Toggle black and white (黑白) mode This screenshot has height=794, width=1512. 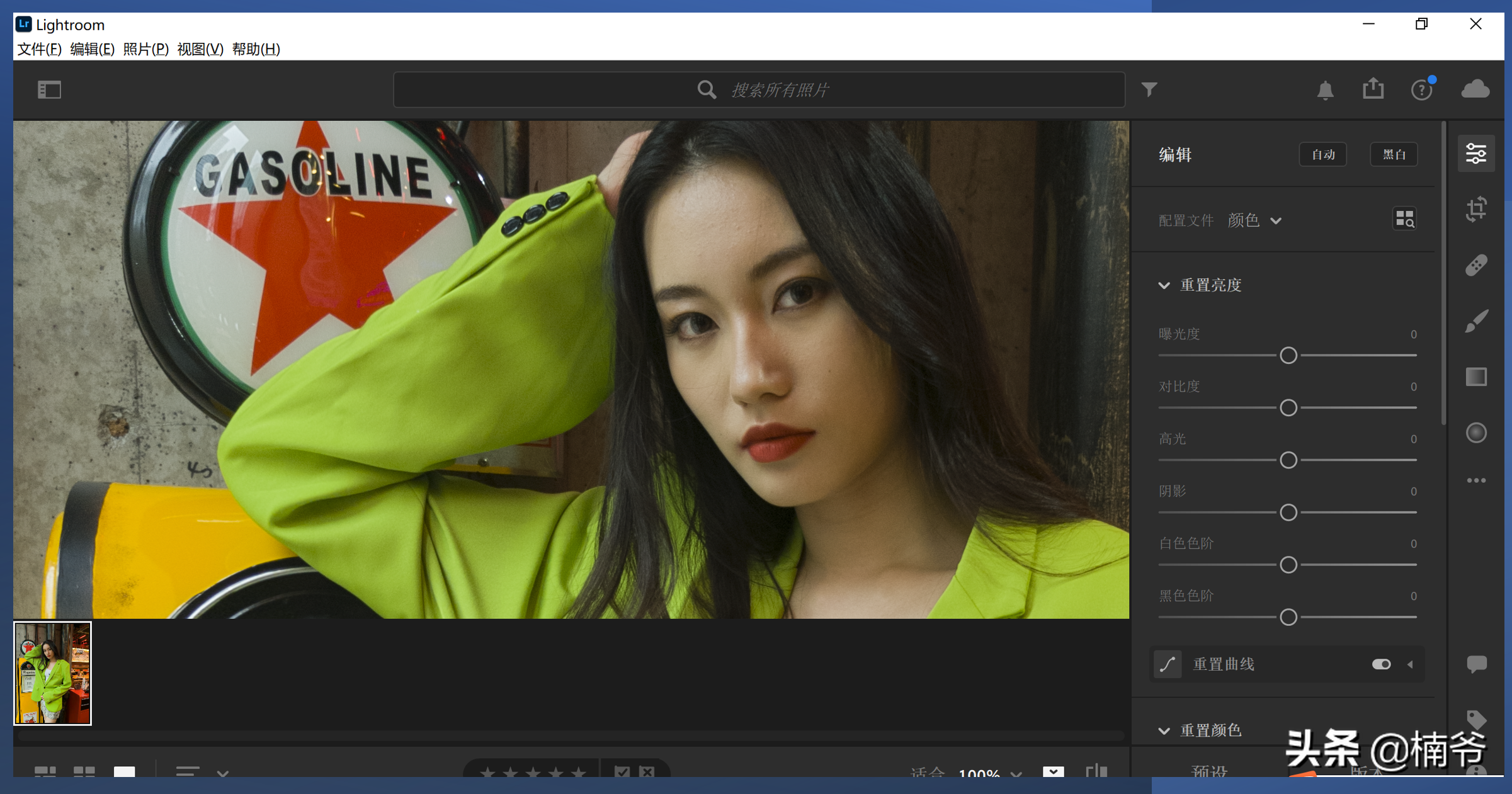coord(1394,154)
